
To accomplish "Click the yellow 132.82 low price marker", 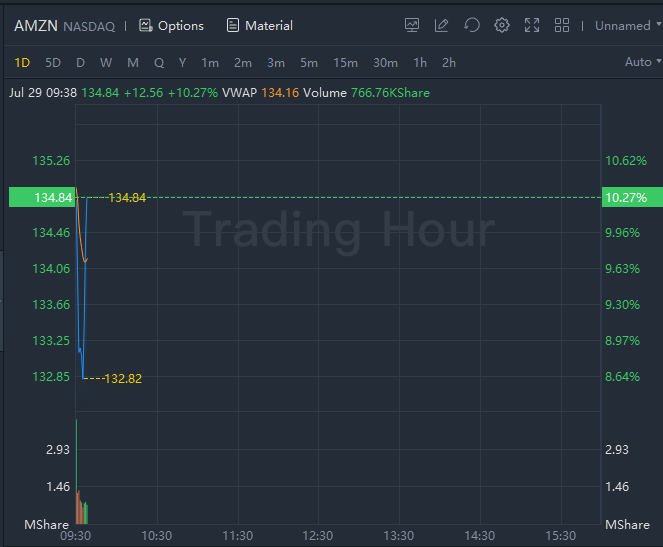I will tap(123, 378).
